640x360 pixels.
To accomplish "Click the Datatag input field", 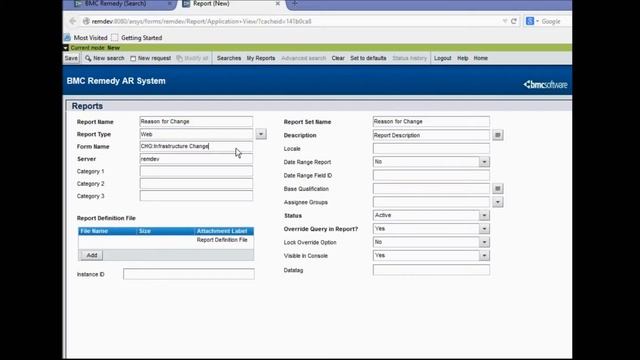I will [431, 270].
